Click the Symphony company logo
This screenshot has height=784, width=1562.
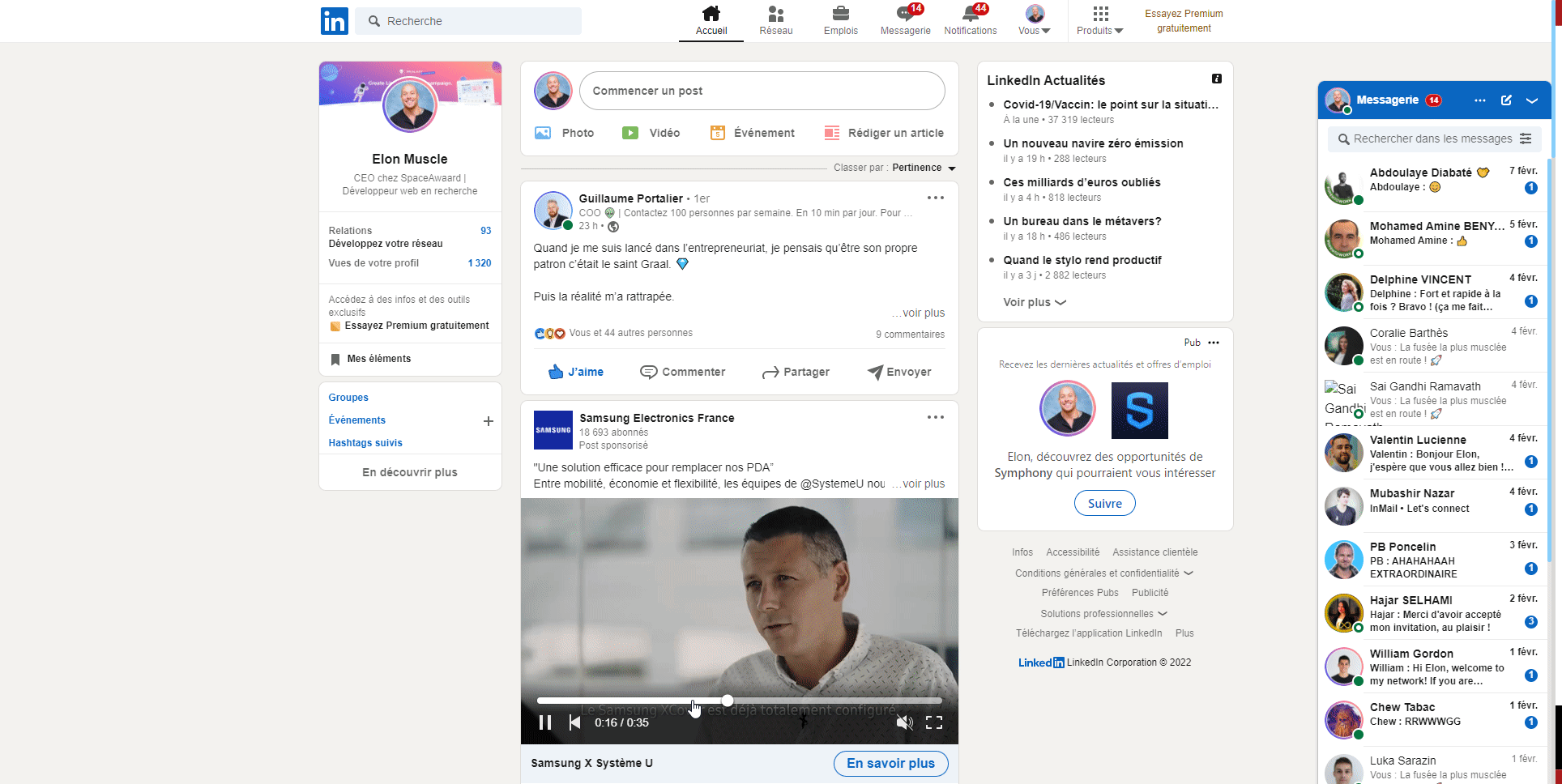(x=1139, y=410)
